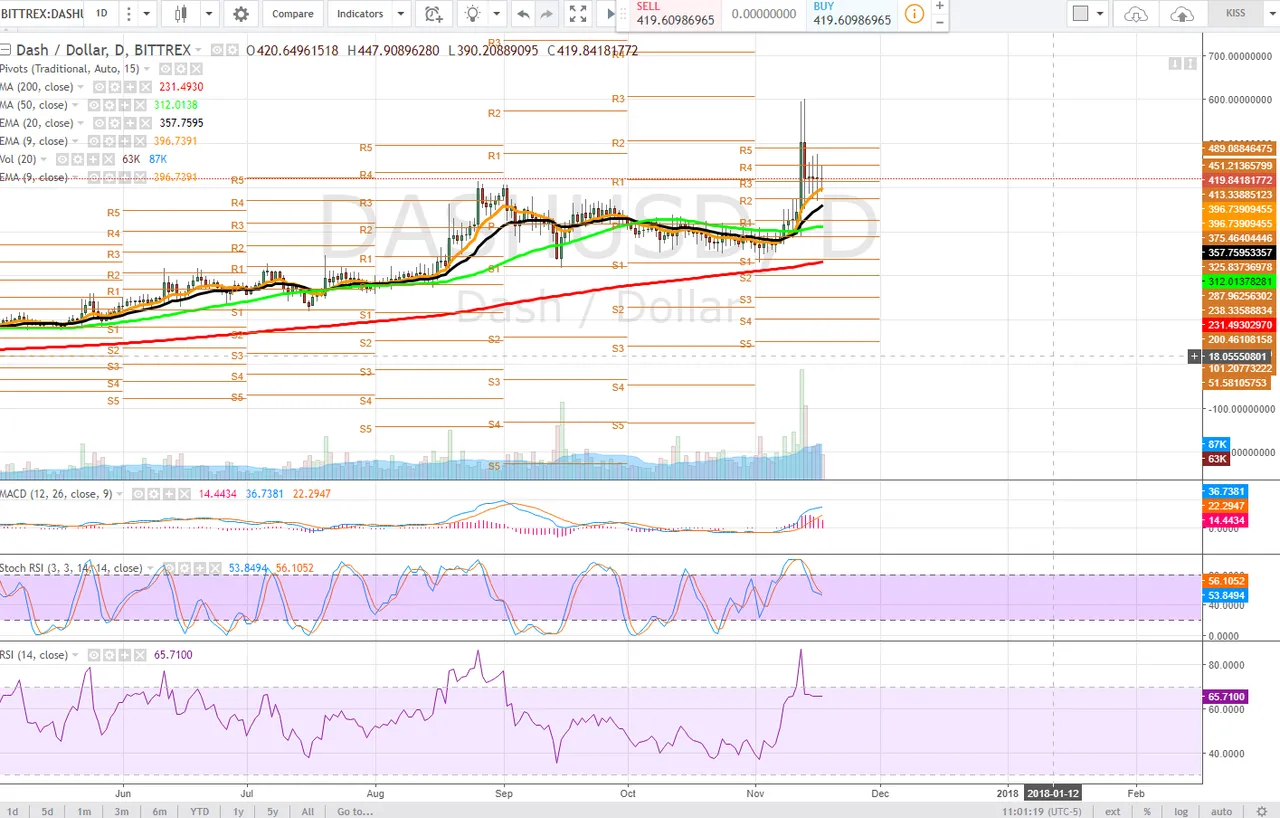Remove the Pivots indicator
This screenshot has width=1280, height=818.
point(196,69)
